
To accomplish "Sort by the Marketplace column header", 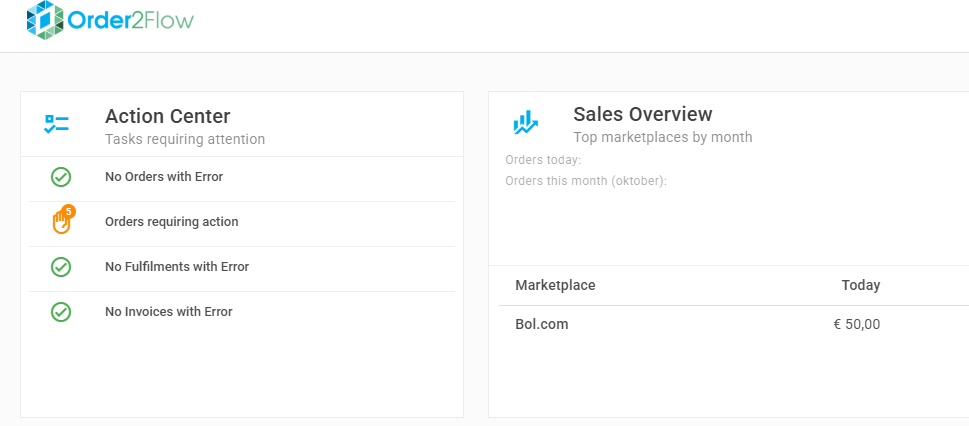I will coord(555,286).
